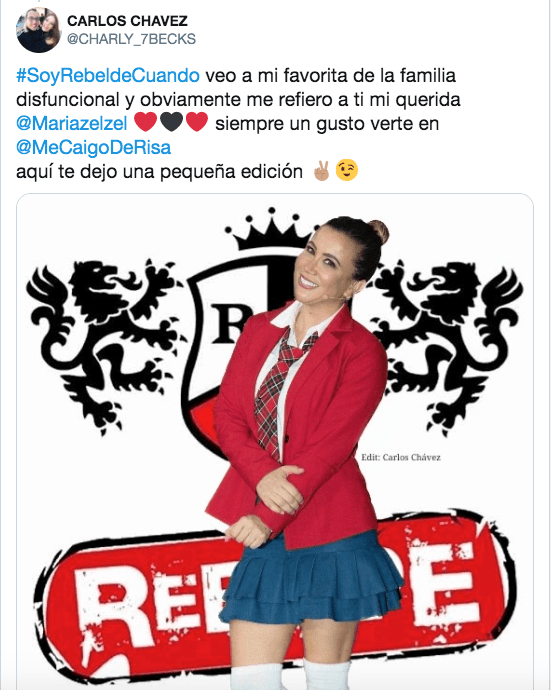Image resolution: width=551 pixels, height=690 pixels.
Task: Click the woman's blue pleated skirt
Action: click(x=311, y=579)
